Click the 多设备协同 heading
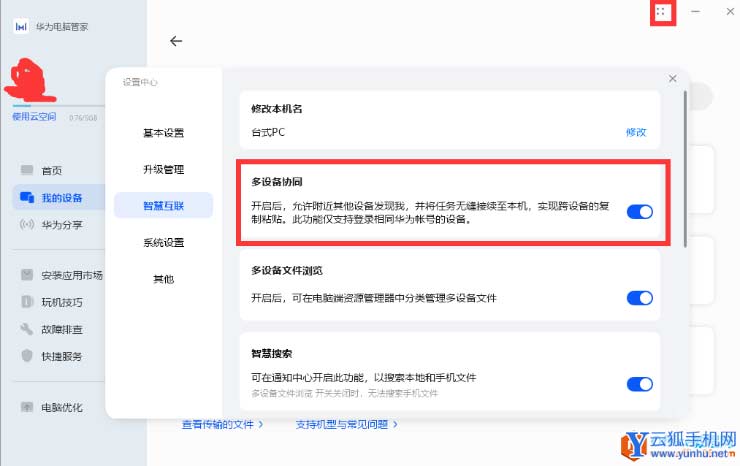Image resolution: width=740 pixels, height=466 pixels. (x=277, y=182)
